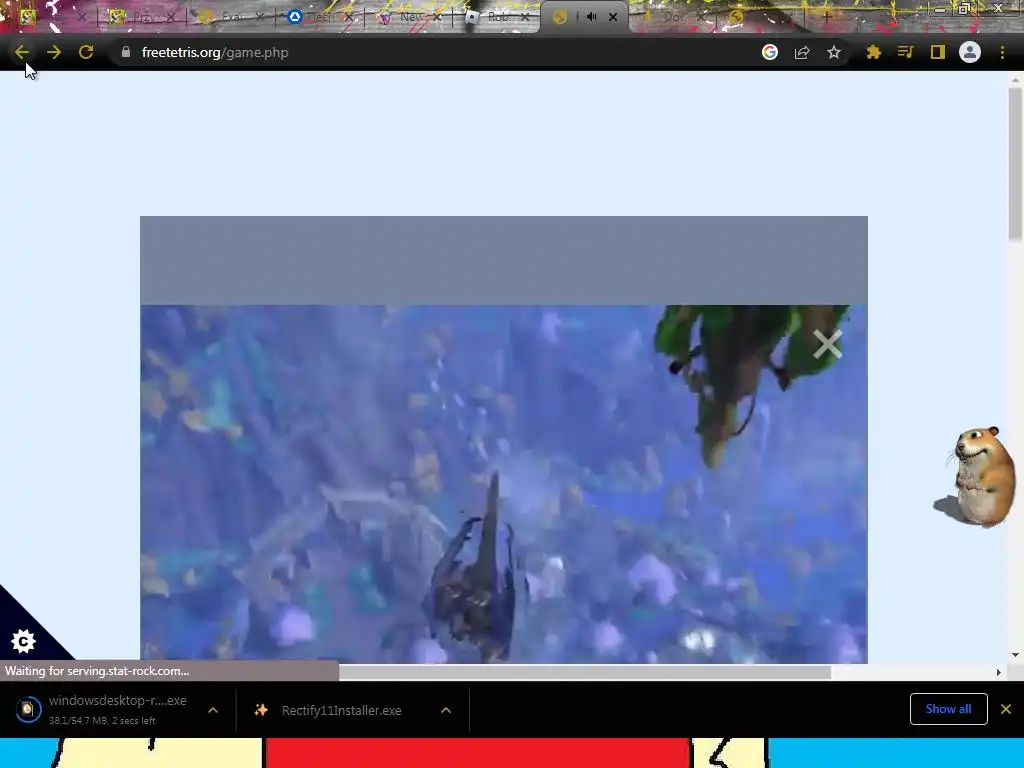Close the 'Tech' tab
This screenshot has height=768, width=1024.
[349, 17]
